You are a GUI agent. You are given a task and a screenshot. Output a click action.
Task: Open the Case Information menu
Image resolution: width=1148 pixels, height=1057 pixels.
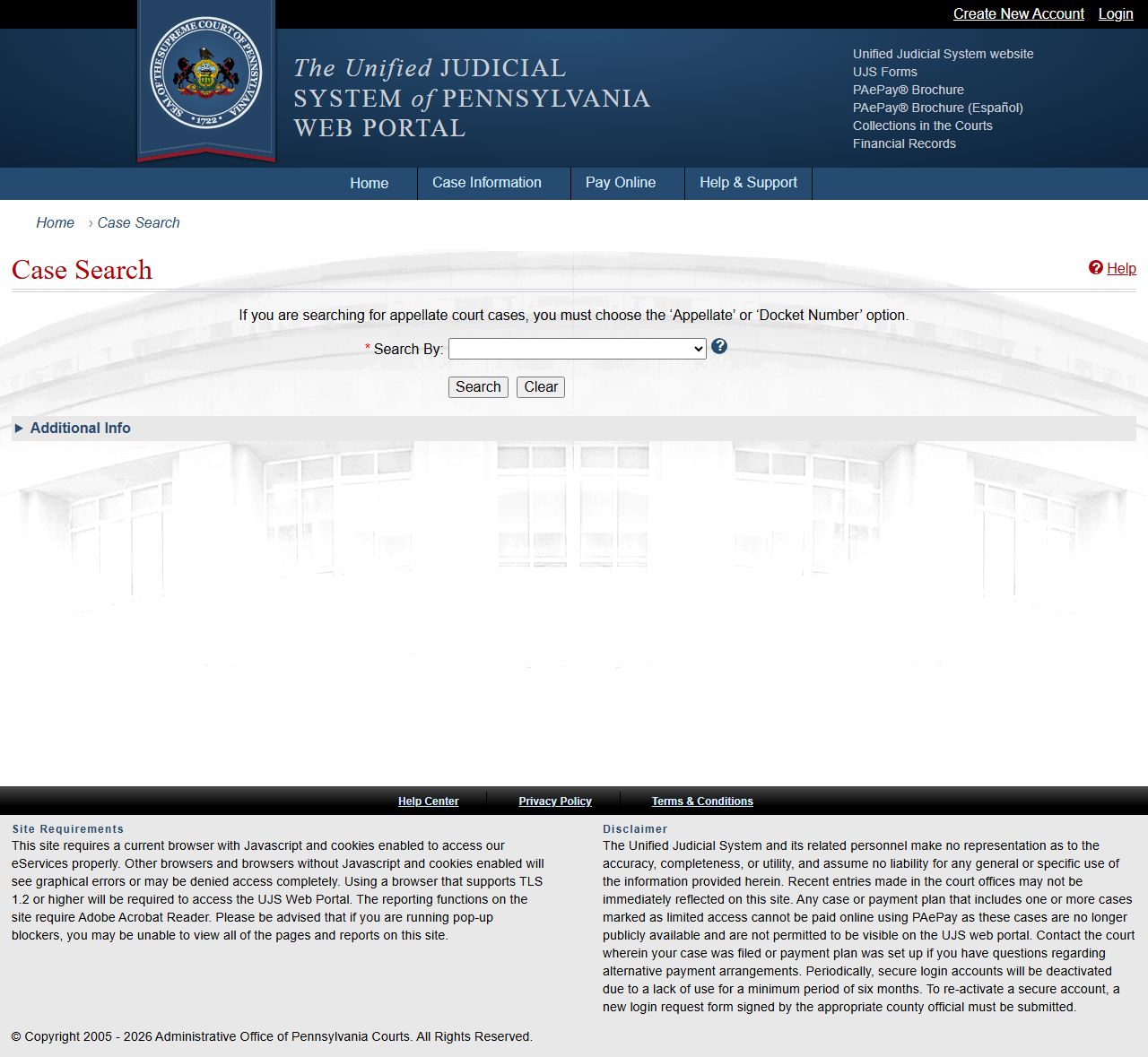(x=487, y=183)
